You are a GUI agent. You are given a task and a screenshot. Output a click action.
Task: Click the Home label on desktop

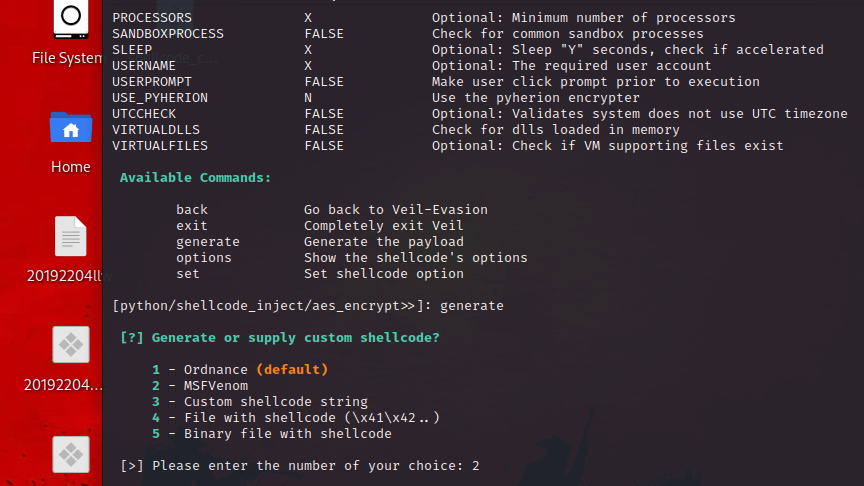(x=70, y=167)
